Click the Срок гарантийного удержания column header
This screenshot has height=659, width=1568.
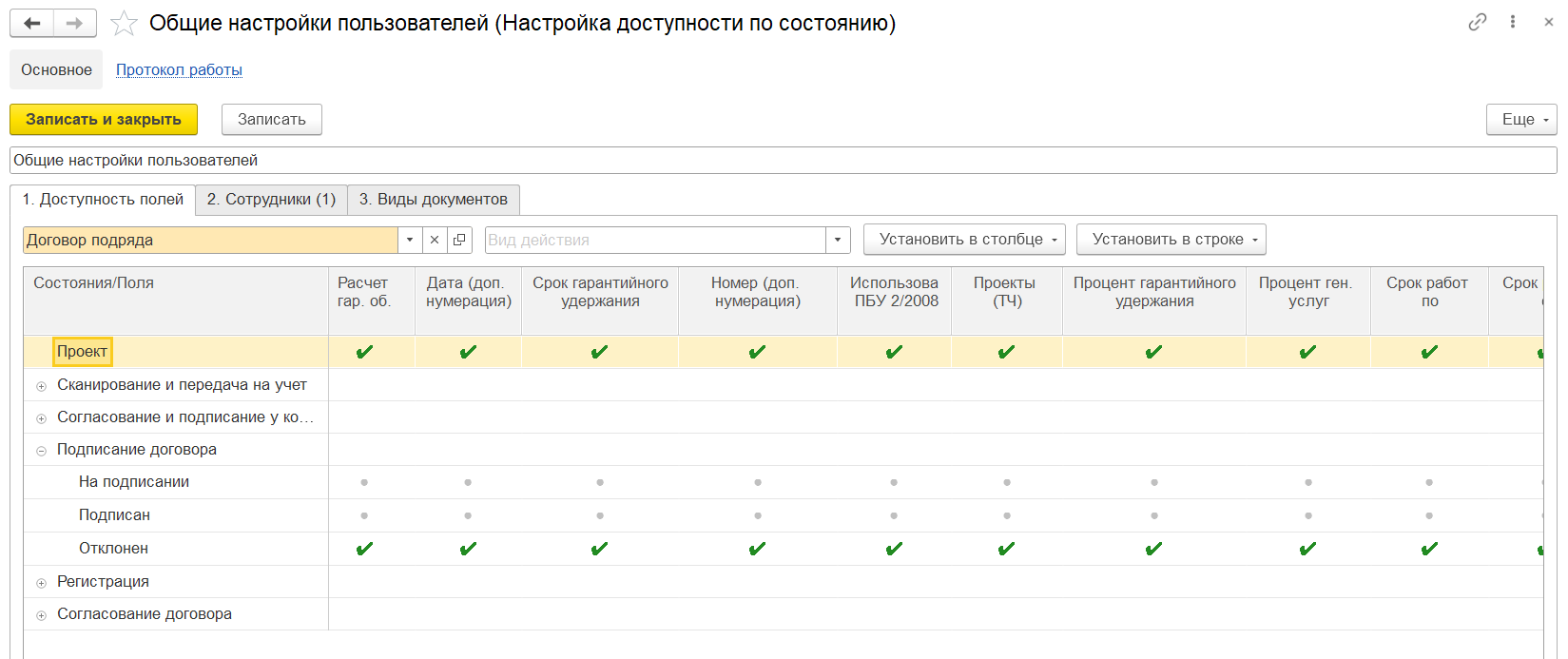600,300
